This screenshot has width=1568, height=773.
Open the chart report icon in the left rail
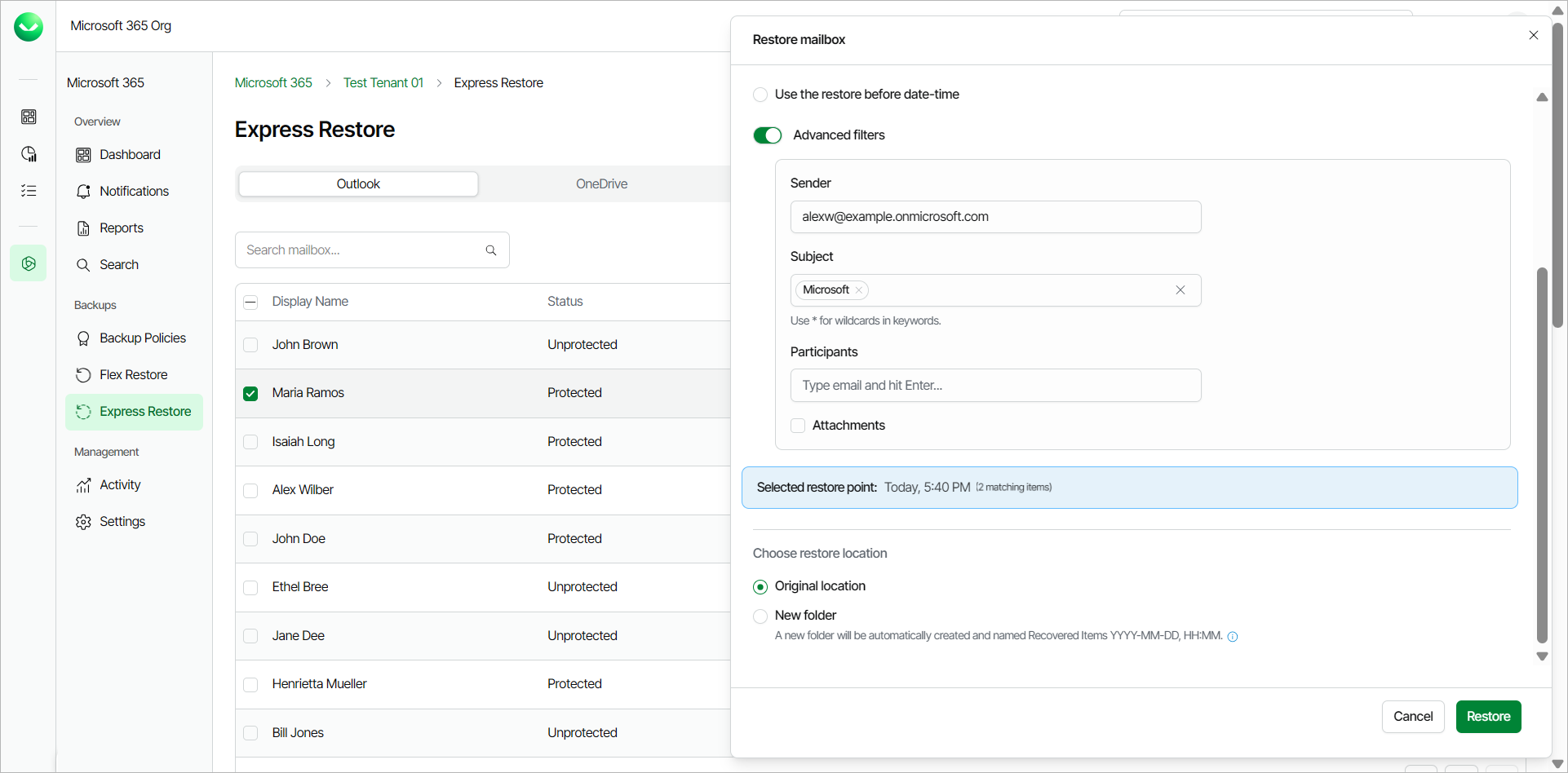29,154
